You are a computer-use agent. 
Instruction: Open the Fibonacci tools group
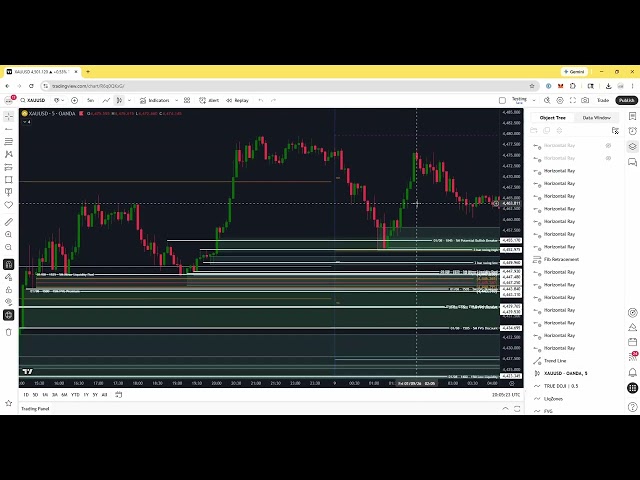click(9, 142)
